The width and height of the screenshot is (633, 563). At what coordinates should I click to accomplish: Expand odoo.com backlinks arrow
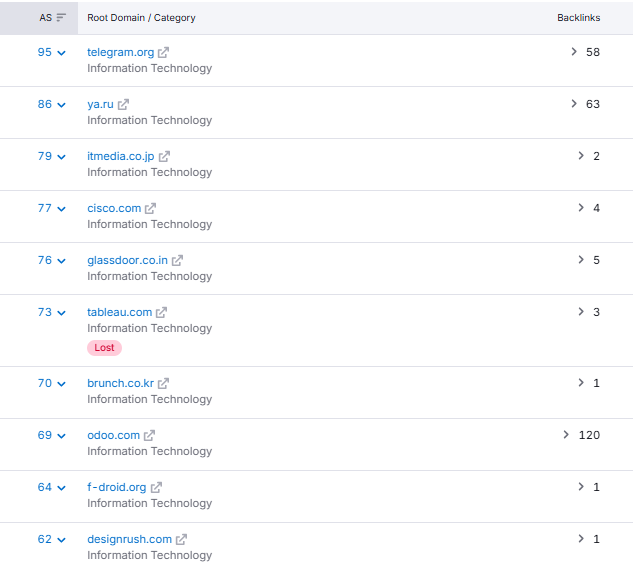click(x=566, y=435)
